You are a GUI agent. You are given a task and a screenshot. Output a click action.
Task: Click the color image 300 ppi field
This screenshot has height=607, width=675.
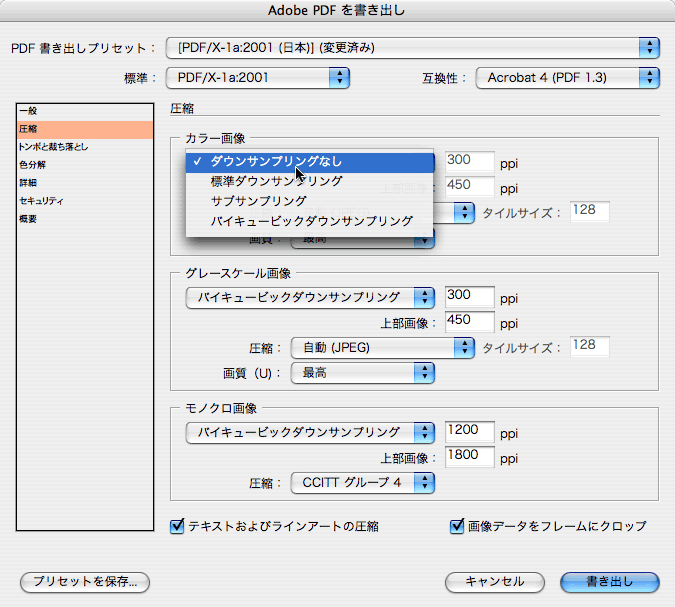(470, 161)
